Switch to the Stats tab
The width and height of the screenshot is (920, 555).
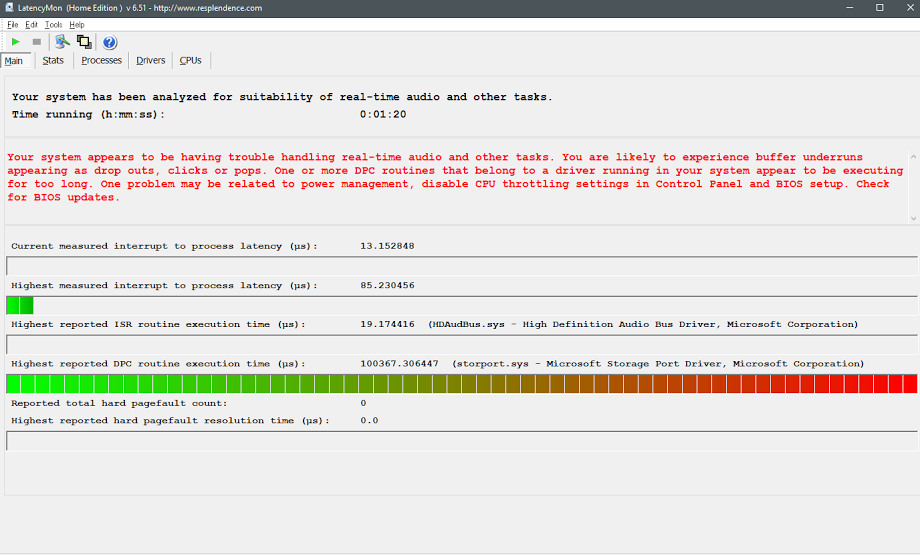pos(53,60)
